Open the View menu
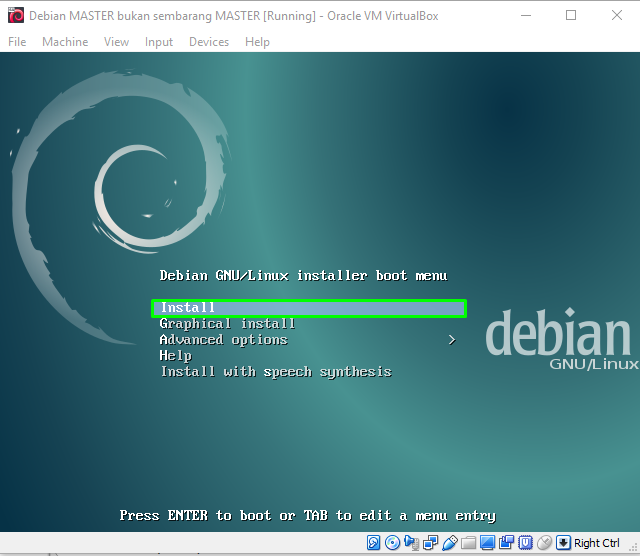This screenshot has height=556, width=640. click(x=116, y=42)
